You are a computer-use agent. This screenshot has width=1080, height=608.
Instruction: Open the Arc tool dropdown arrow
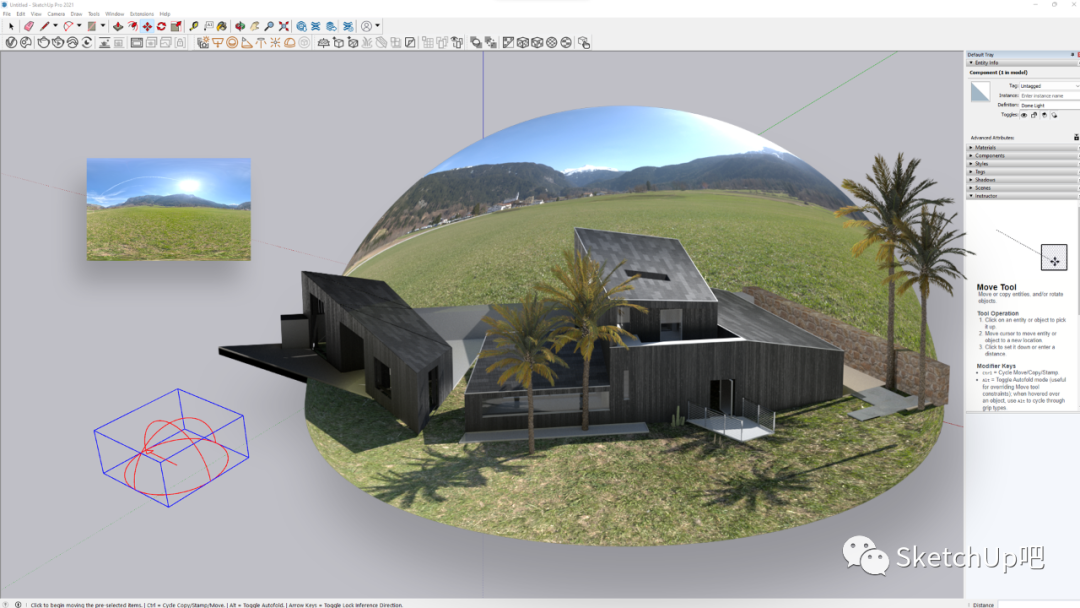click(79, 26)
